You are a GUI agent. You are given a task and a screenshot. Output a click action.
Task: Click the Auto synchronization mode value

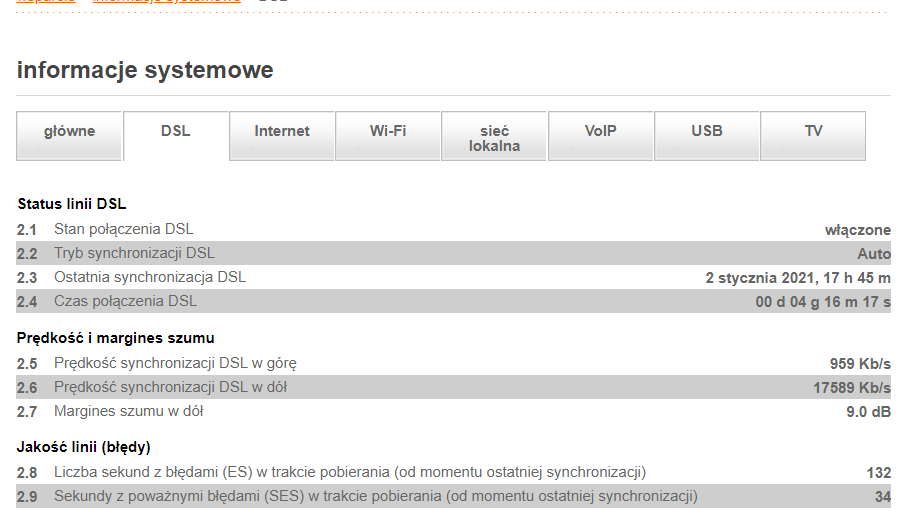(x=873, y=254)
